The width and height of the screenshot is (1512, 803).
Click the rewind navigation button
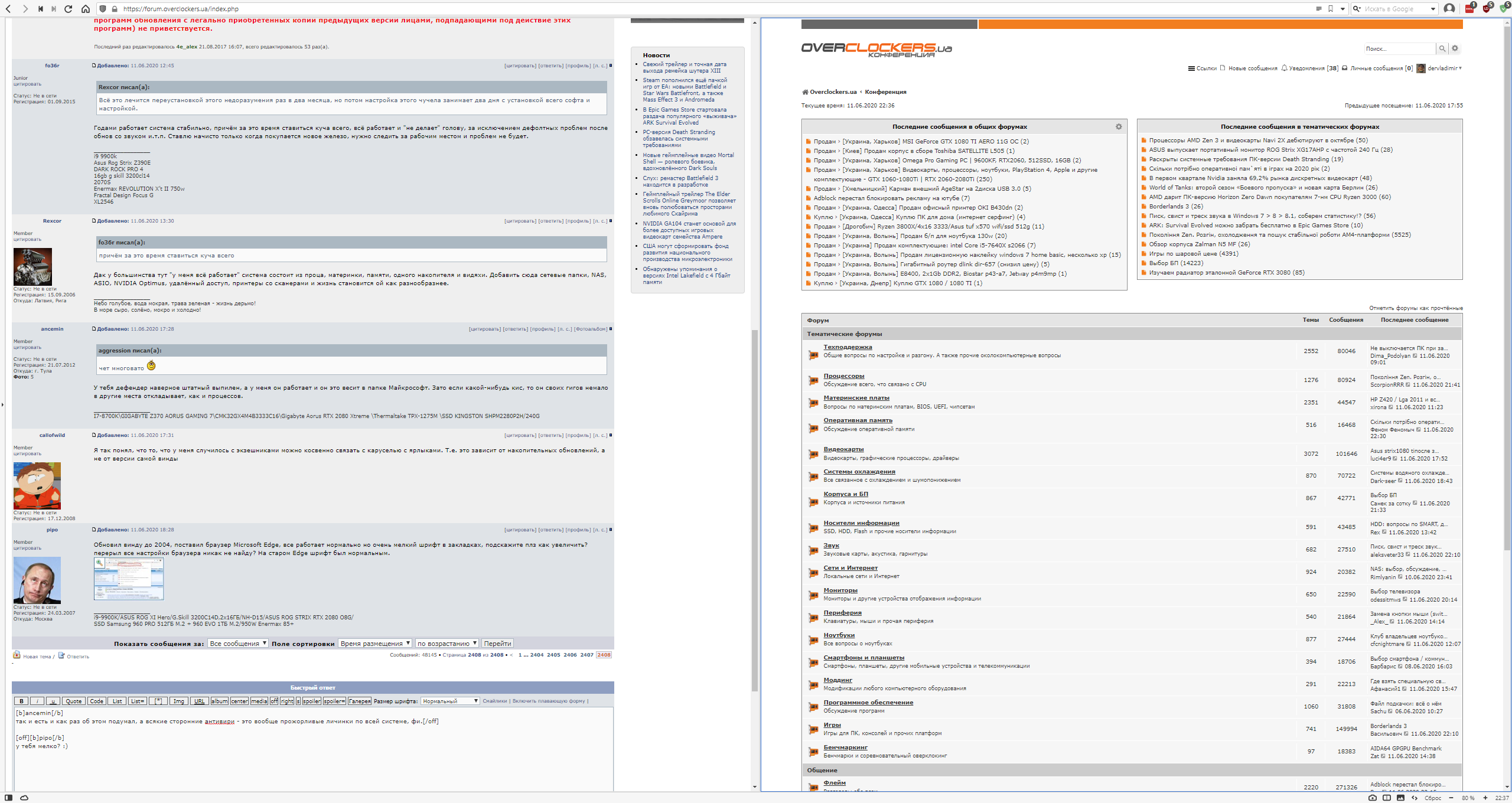(40, 9)
